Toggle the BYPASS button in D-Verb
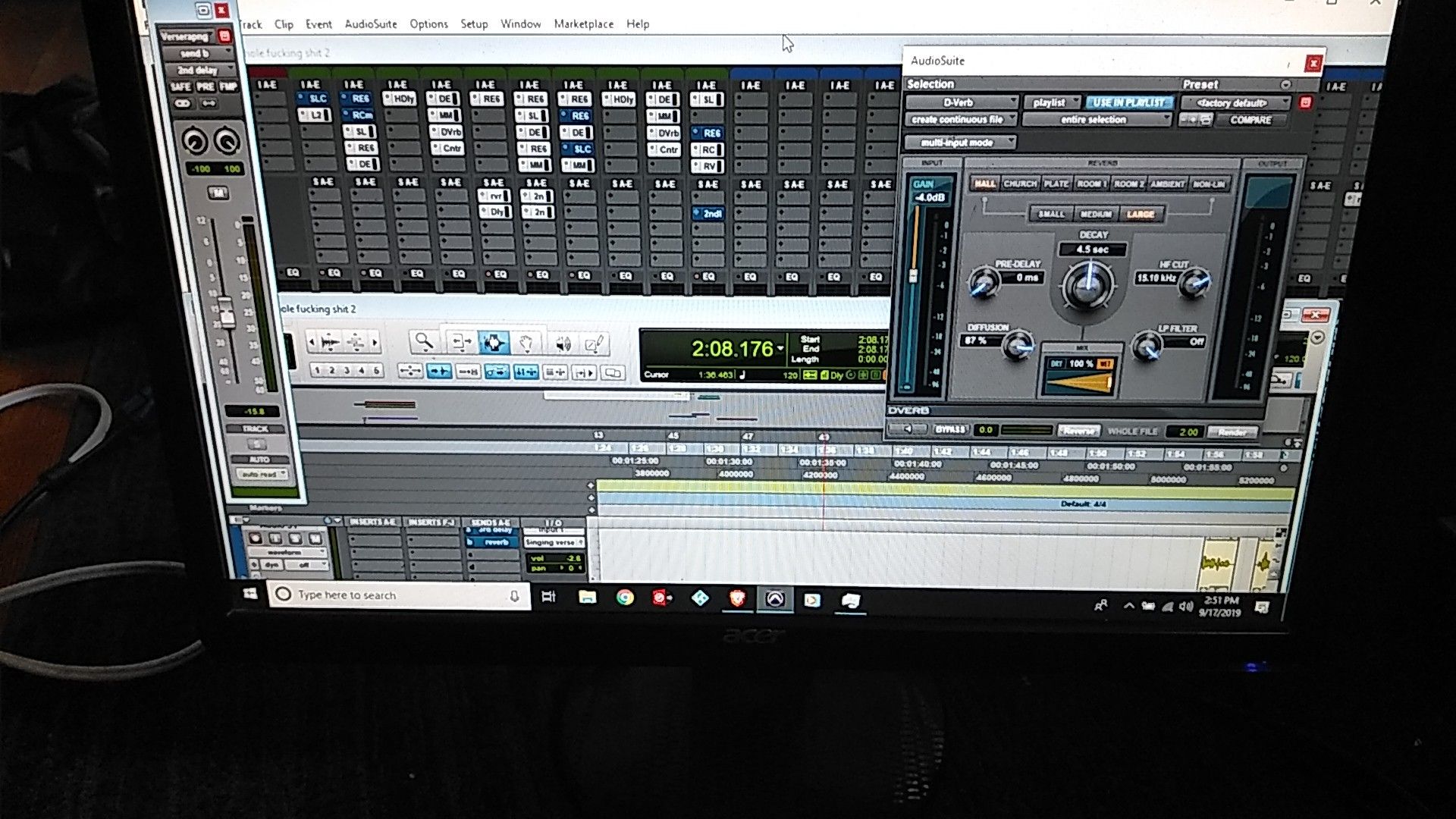 click(x=950, y=429)
